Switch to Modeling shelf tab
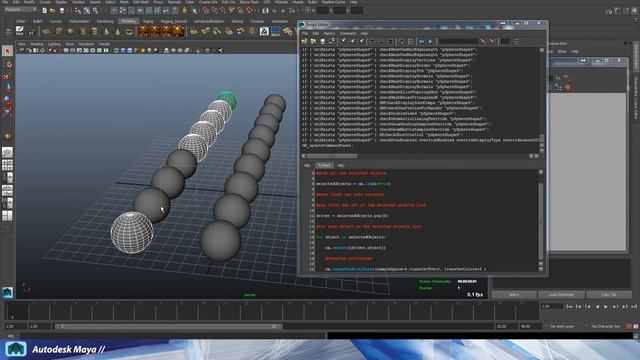Viewport: 640px width, 360px height. coord(129,21)
